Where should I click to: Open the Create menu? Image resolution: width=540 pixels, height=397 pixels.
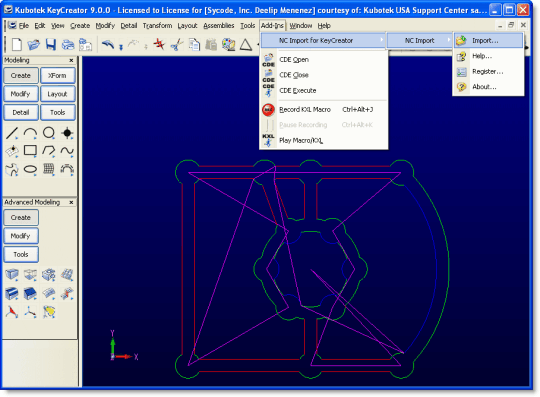click(x=80, y=25)
